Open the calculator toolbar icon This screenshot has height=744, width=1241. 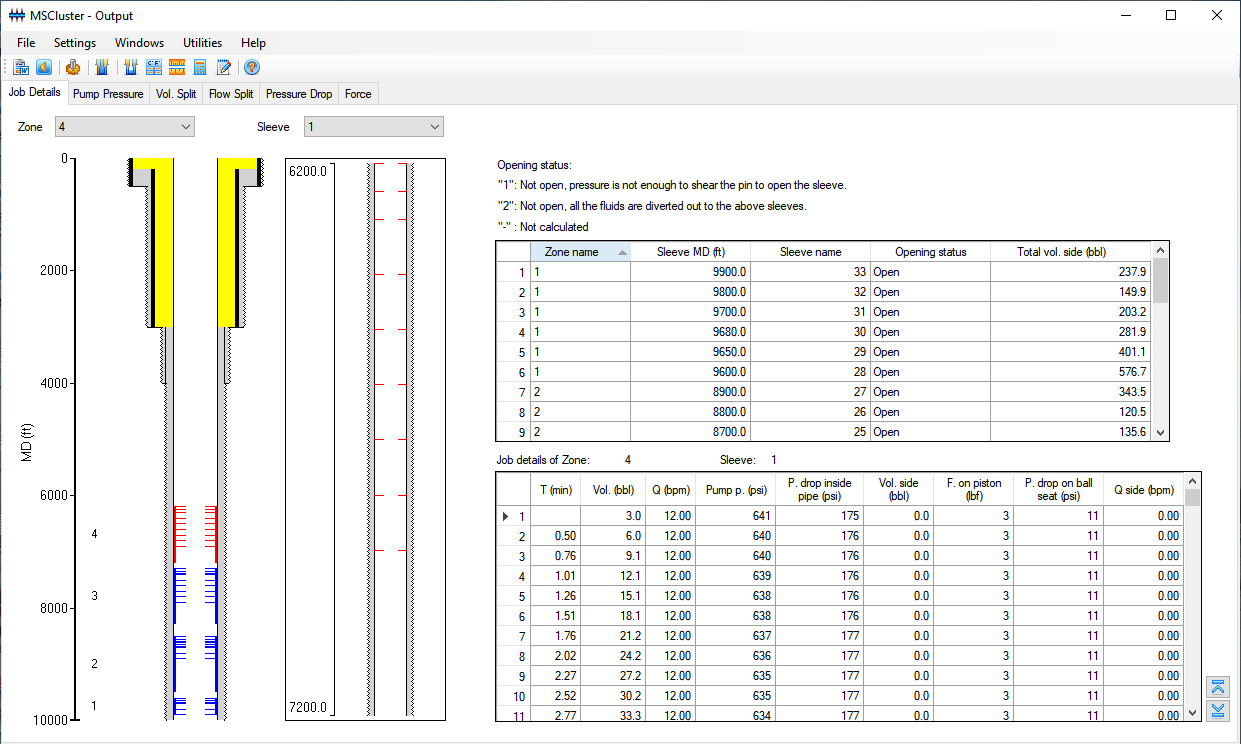point(200,68)
